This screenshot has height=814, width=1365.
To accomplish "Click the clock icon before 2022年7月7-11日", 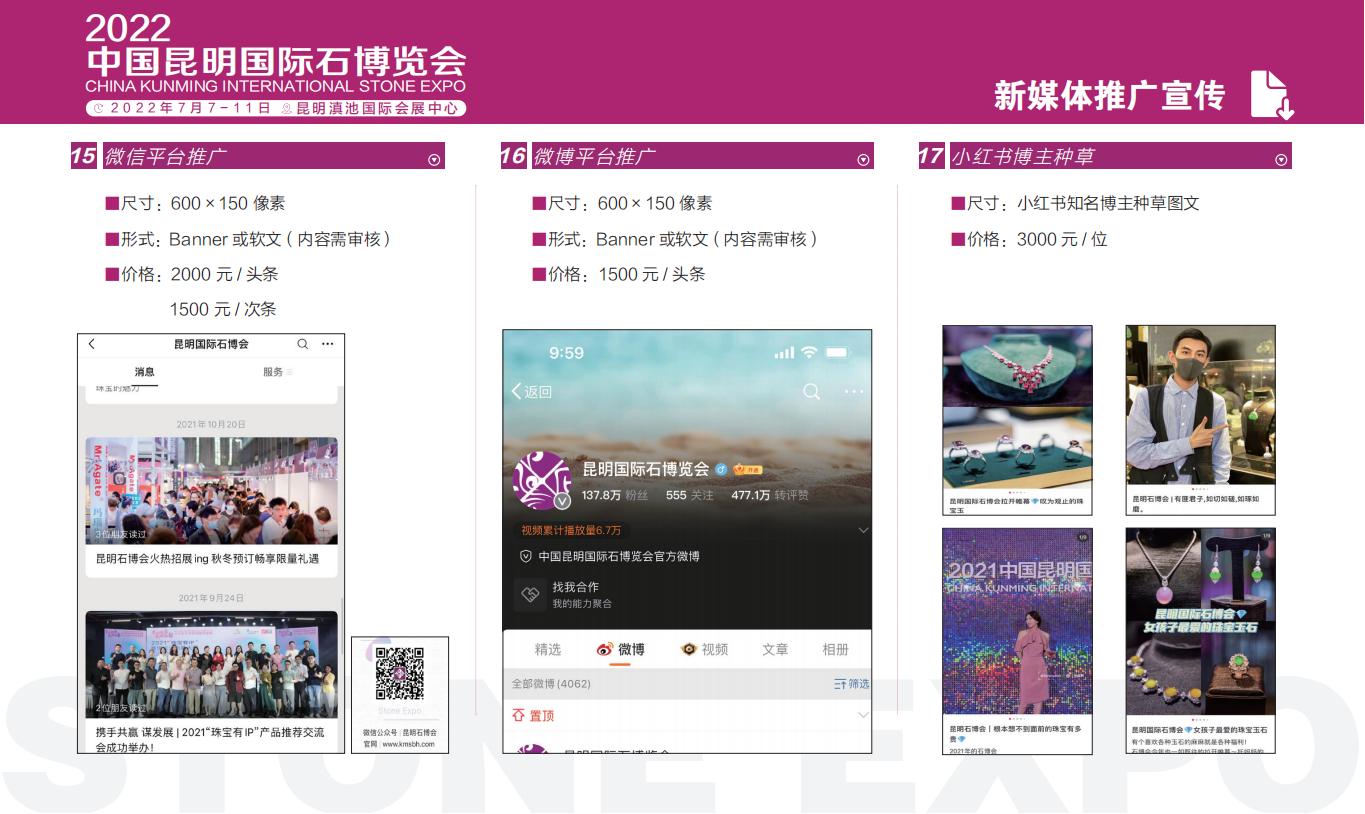I will [98, 108].
